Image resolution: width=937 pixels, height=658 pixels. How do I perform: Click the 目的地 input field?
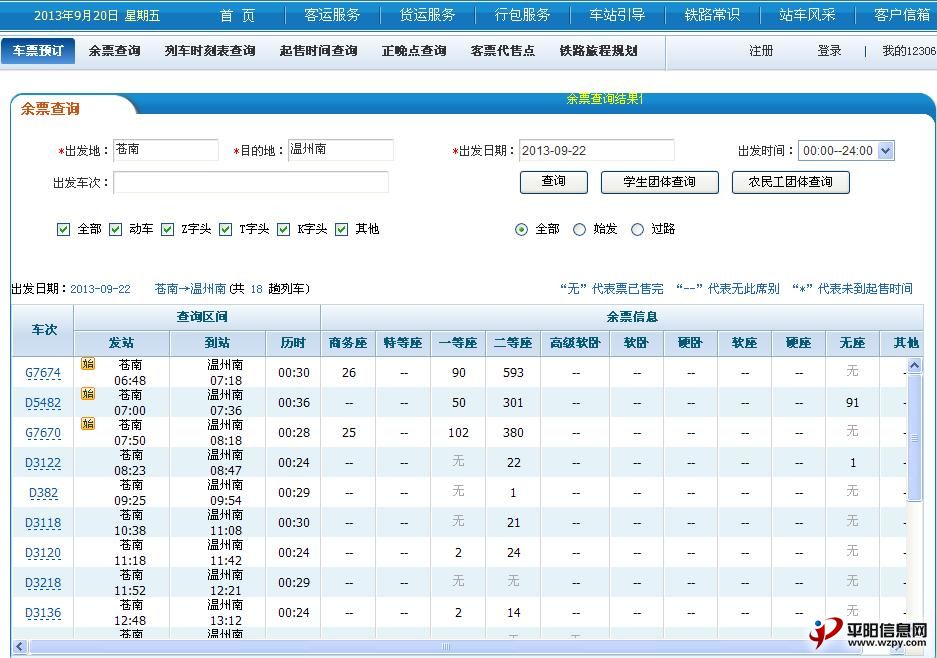pyautogui.click(x=341, y=150)
